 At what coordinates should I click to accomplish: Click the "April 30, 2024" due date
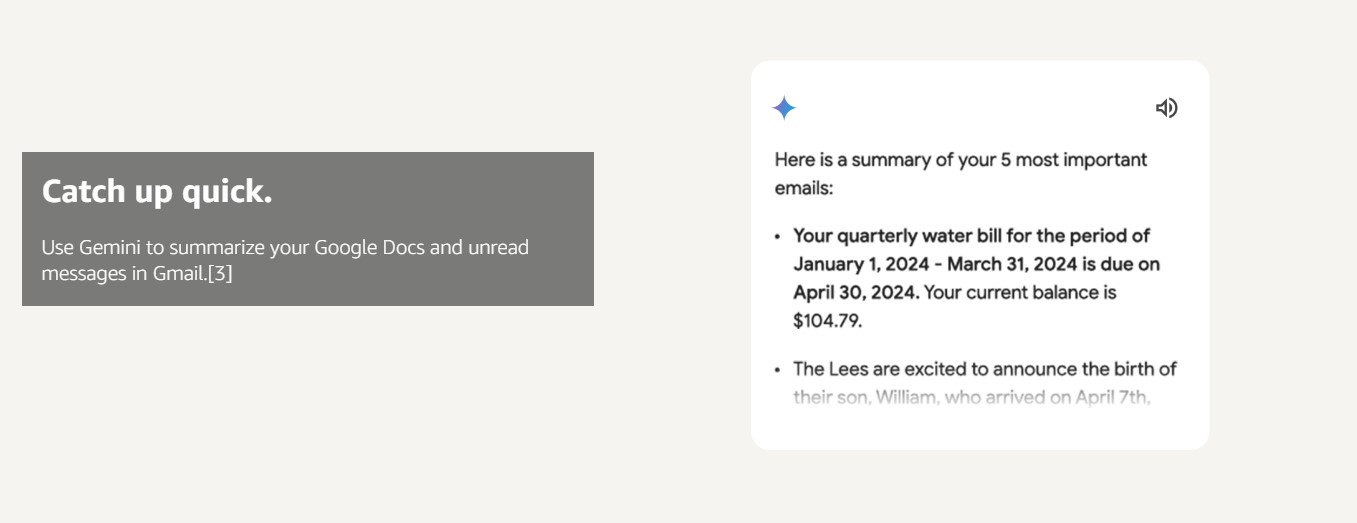pyautogui.click(x=855, y=293)
